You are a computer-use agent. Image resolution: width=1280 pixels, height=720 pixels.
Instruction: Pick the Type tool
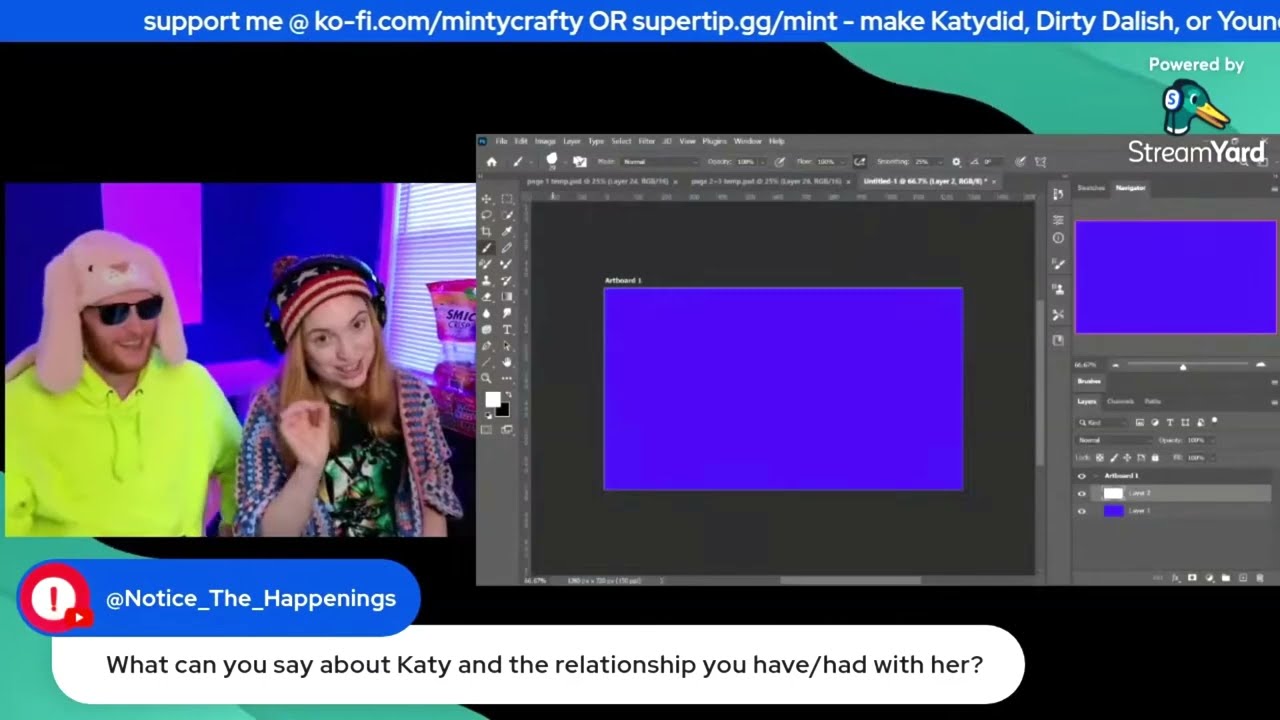pyautogui.click(x=507, y=329)
